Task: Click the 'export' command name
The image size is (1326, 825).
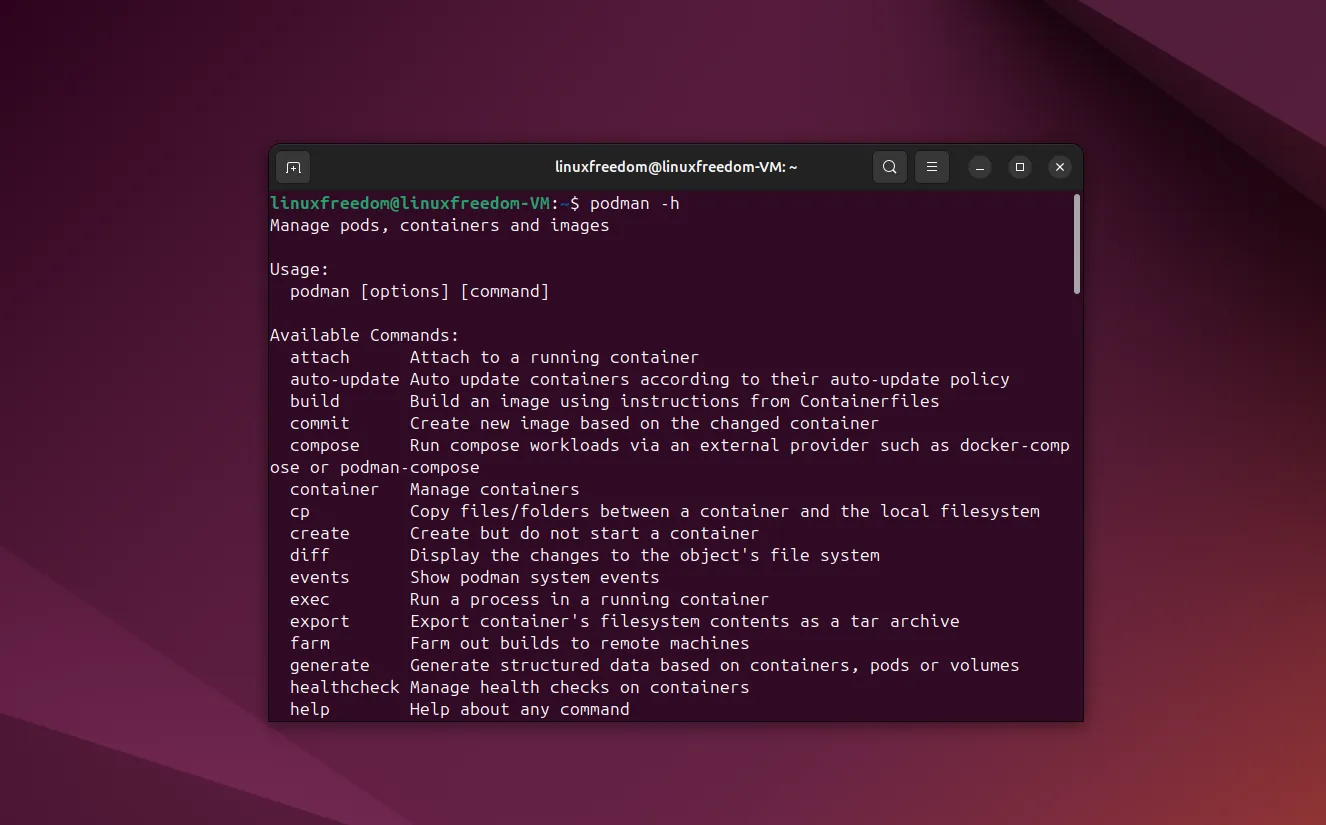Action: tap(320, 621)
